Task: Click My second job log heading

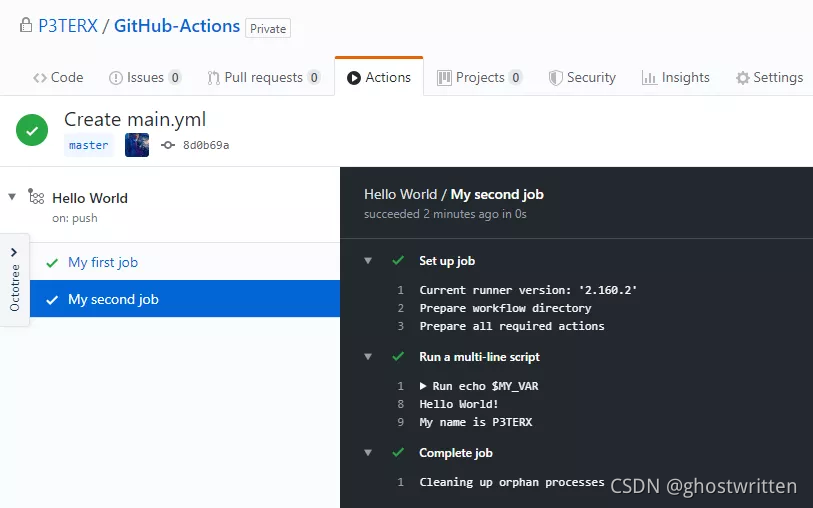Action: 497,194
